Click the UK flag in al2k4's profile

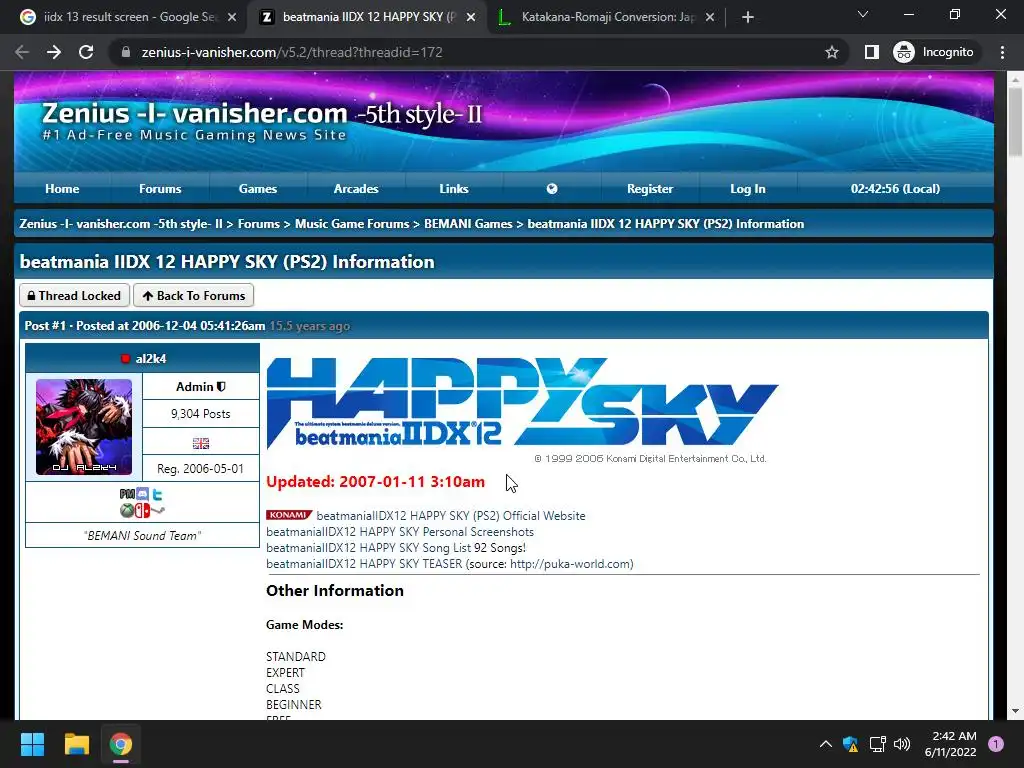(x=201, y=443)
